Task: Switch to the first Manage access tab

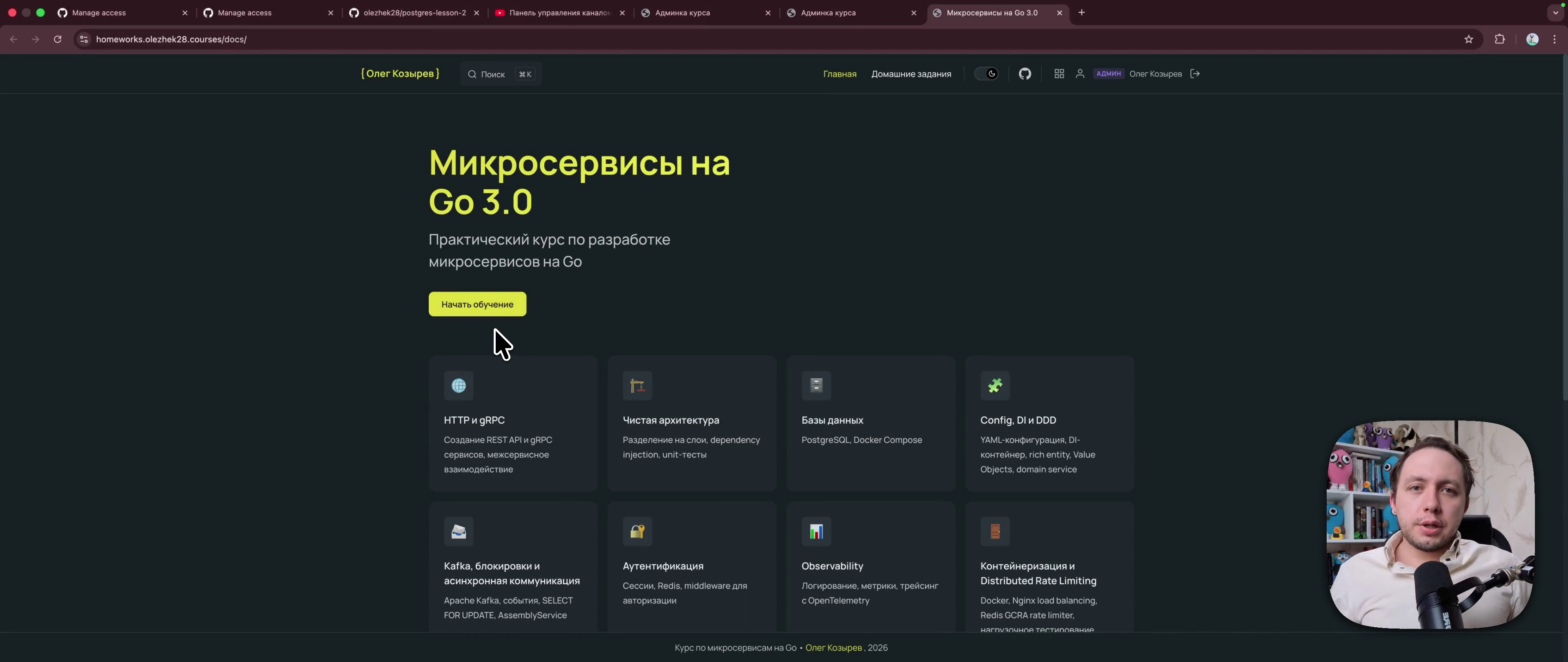Action: (x=122, y=13)
